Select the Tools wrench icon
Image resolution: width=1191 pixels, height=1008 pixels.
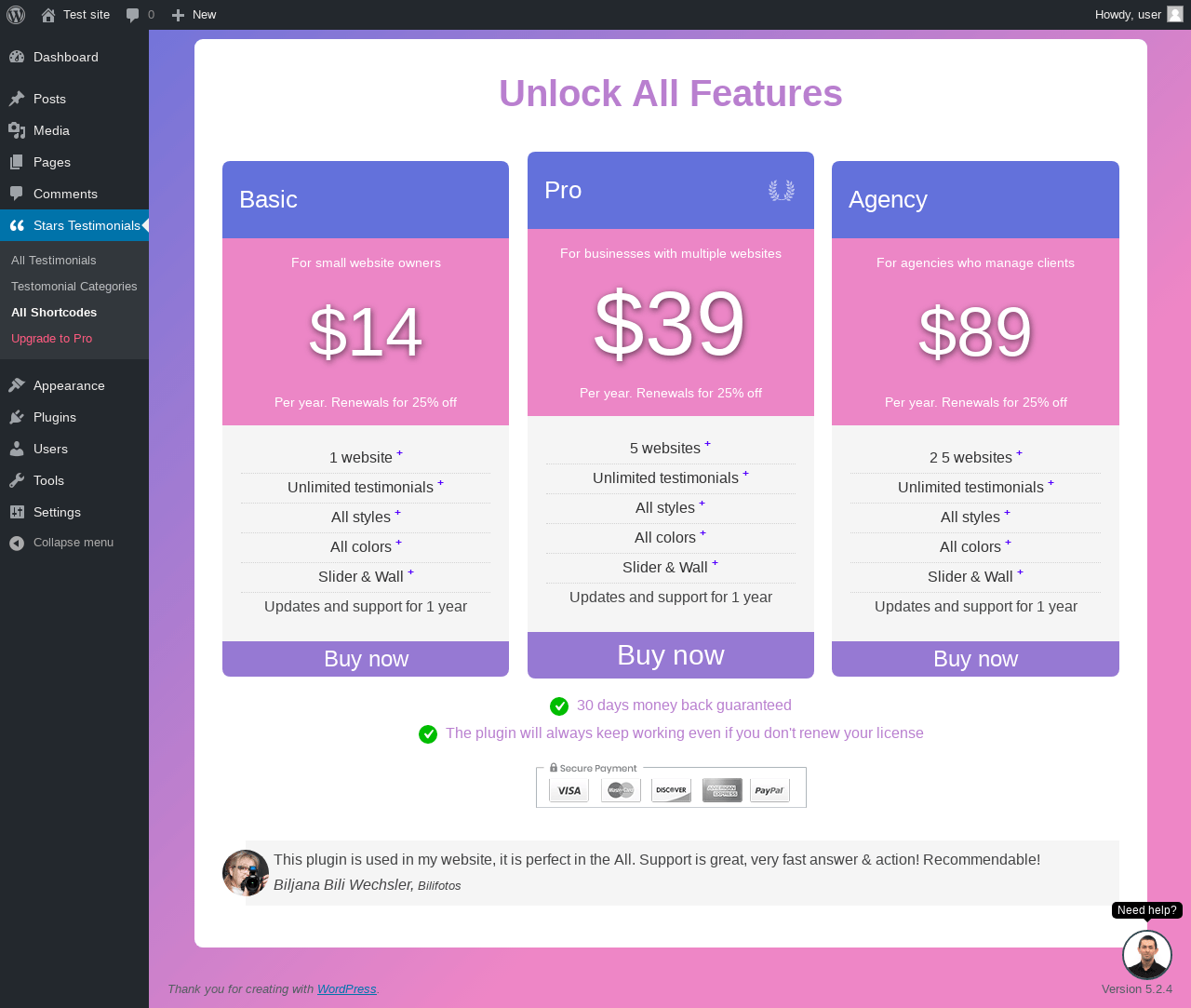point(17,480)
